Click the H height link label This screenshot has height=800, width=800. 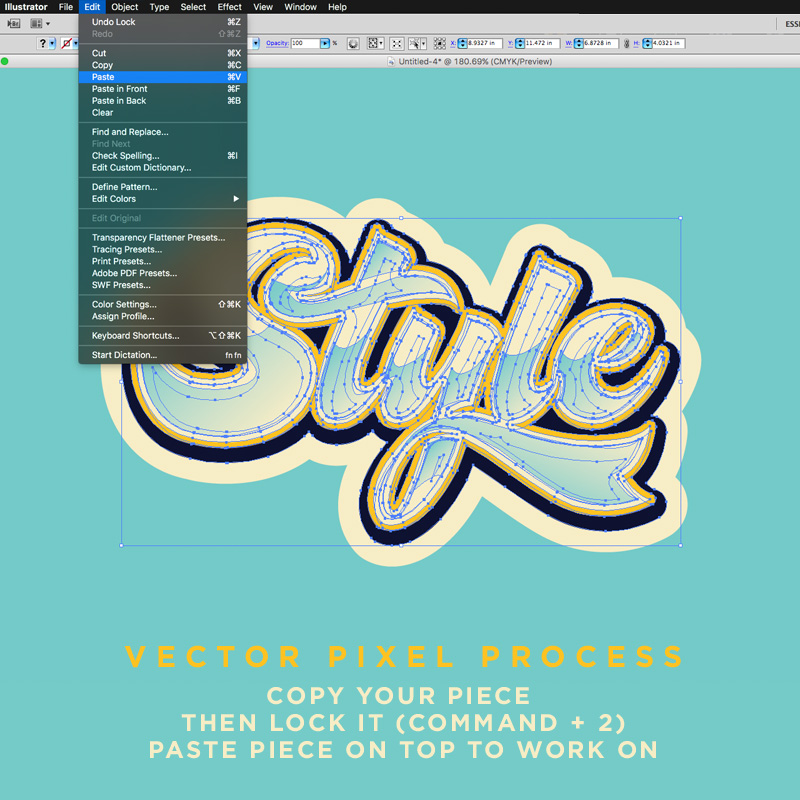pyautogui.click(x=636, y=43)
